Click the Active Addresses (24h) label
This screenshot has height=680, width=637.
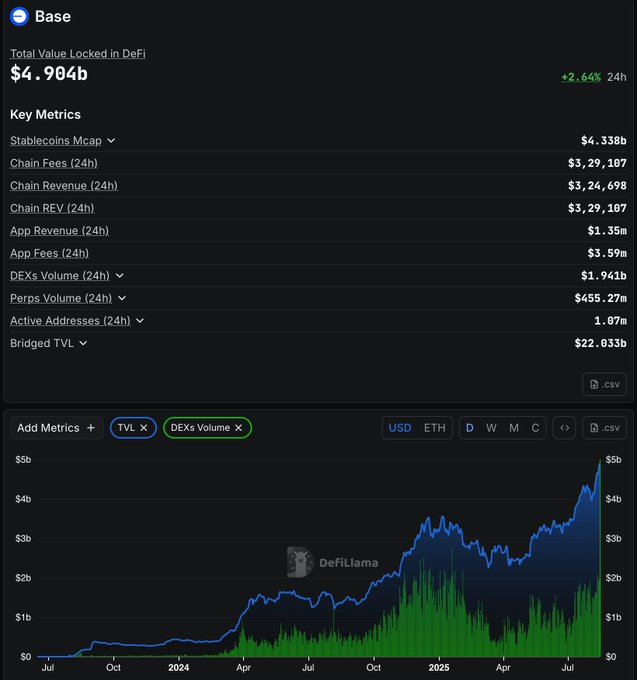coord(70,321)
